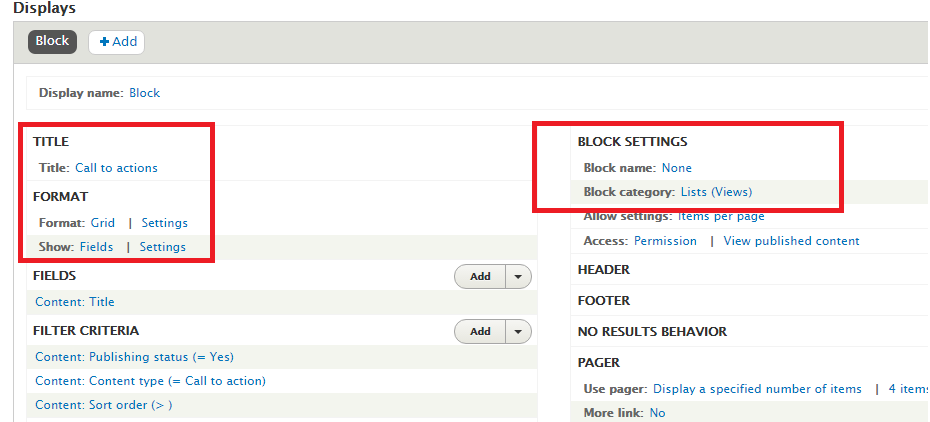Open 'Content: Content type' filter link
930x422 pixels.
coord(150,381)
